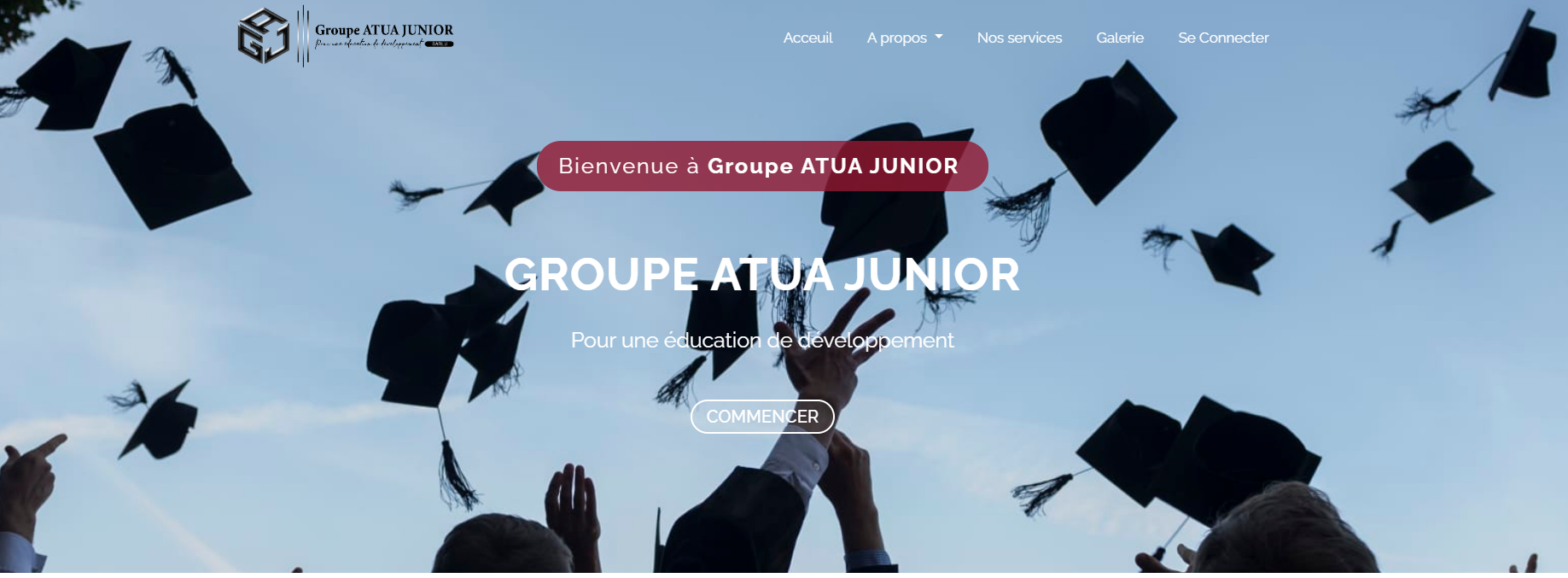1568x578 pixels.
Task: Click the Groupe ATUA JUNIOR header logo text
Action: tap(384, 30)
